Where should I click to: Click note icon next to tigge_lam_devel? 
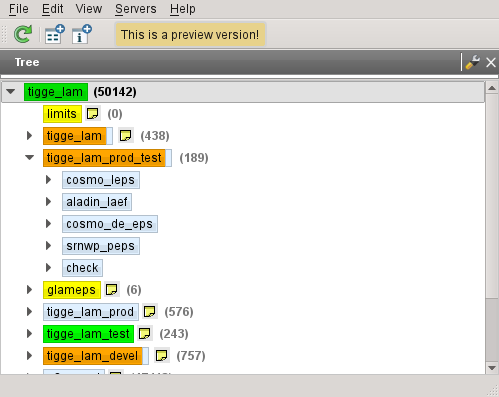pos(162,356)
